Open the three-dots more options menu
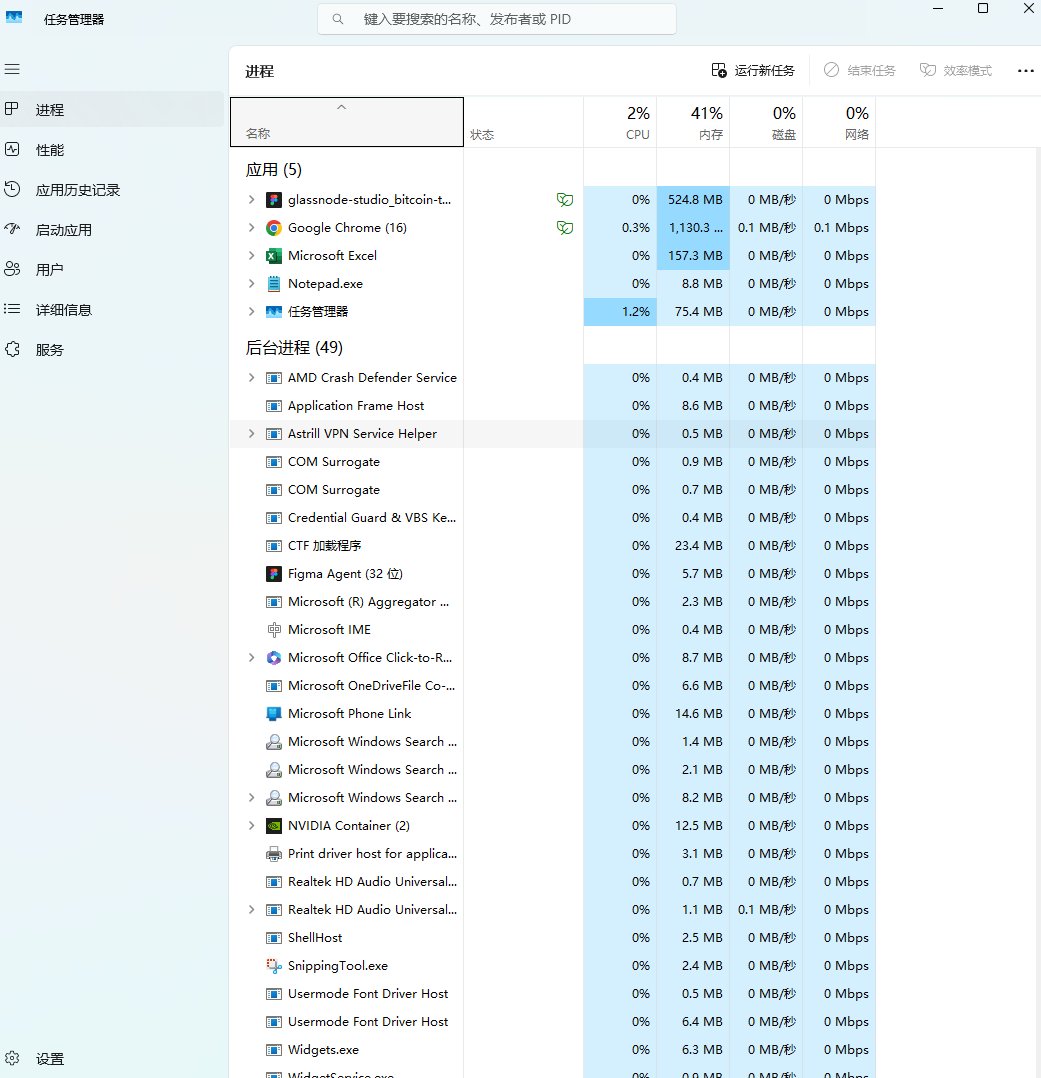 pos(1025,71)
